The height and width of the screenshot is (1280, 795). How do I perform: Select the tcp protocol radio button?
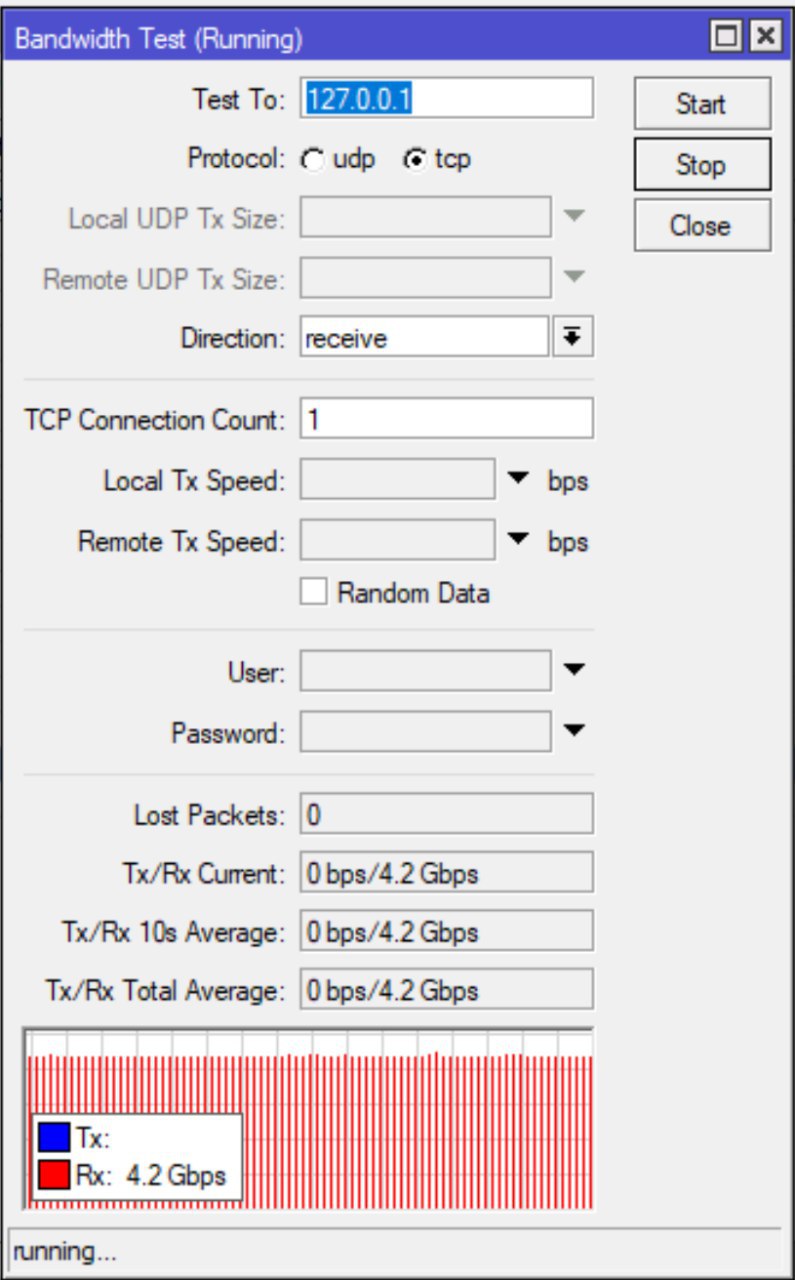414,160
